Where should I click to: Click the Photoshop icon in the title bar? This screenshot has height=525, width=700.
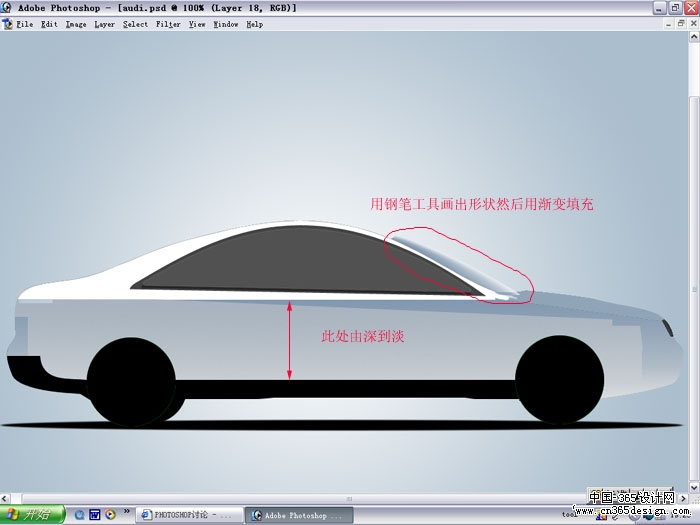click(6, 8)
